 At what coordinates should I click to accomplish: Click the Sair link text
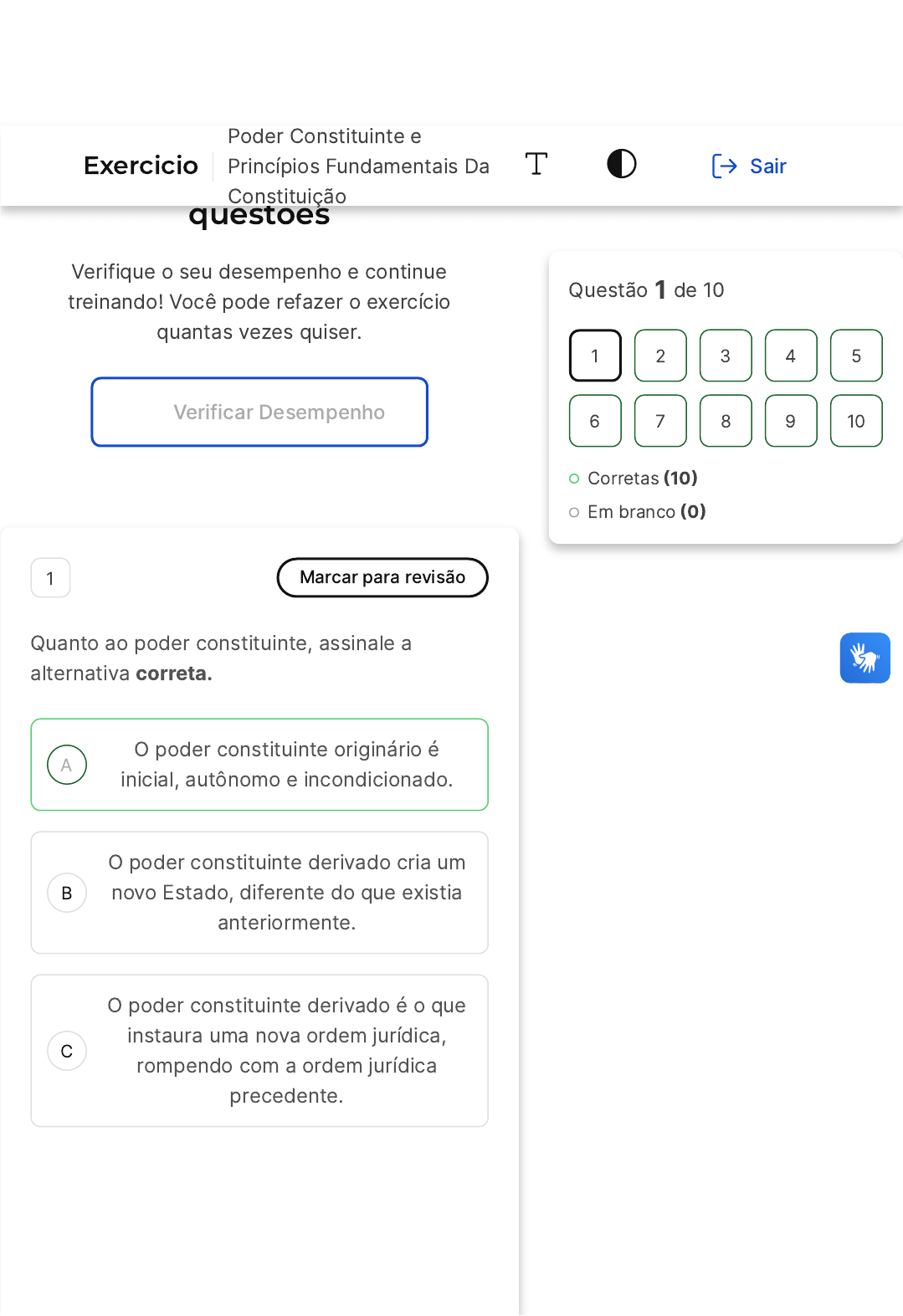[x=767, y=166]
